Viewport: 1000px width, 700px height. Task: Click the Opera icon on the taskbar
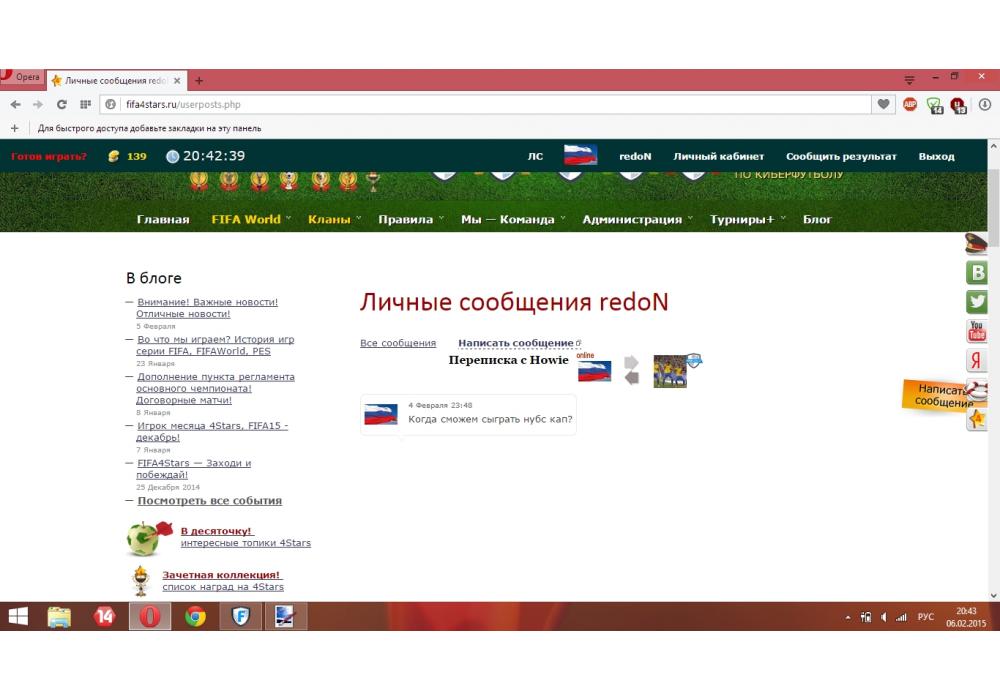tap(150, 617)
